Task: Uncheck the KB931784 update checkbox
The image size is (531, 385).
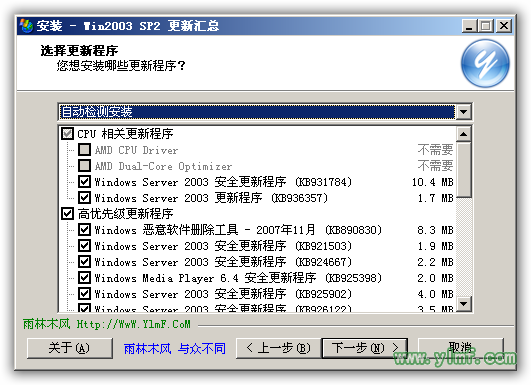Action: coord(84,181)
